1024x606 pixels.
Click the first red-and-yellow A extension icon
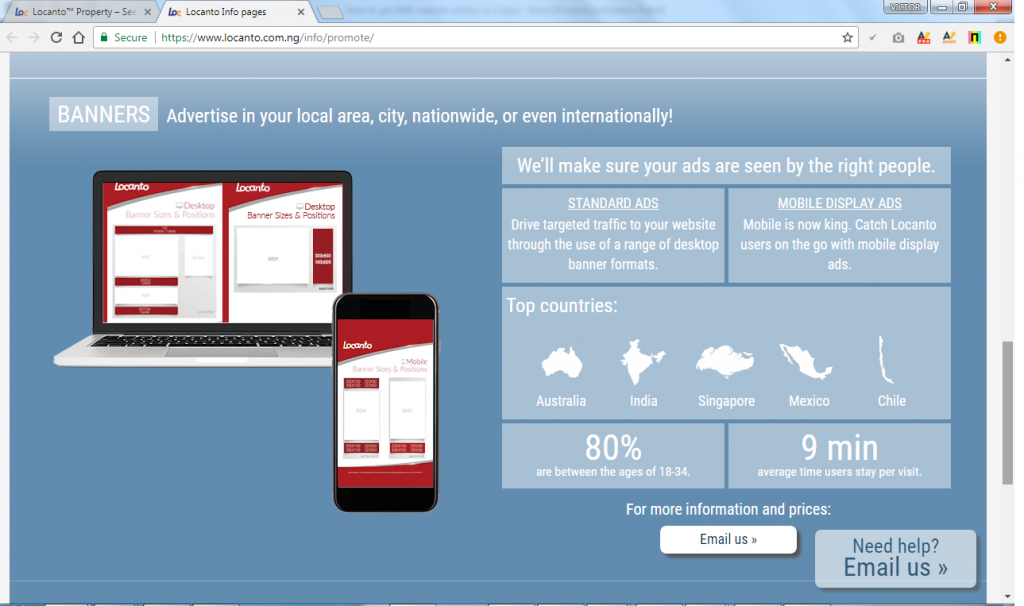[923, 37]
